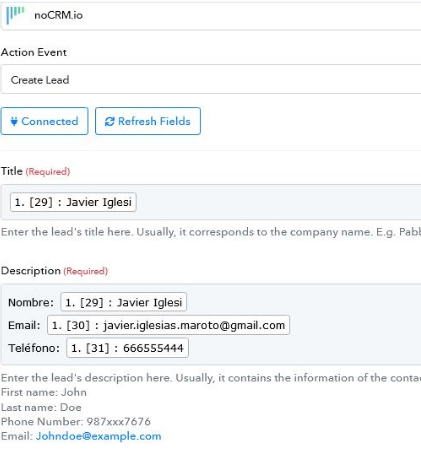
Task: Select the Javier Iglesi tag in the Title field
Action: pyautogui.click(x=73, y=202)
